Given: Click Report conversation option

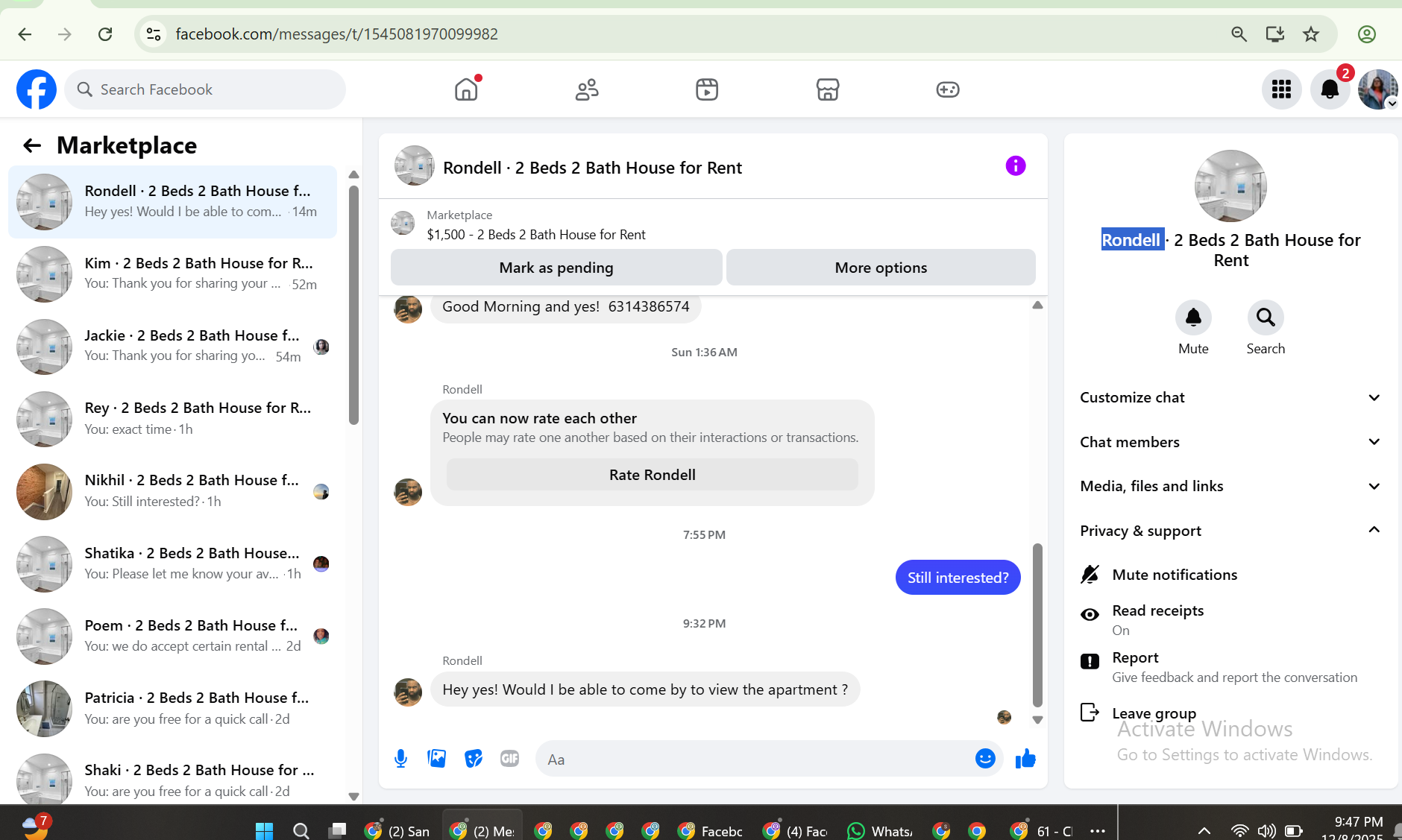Looking at the screenshot, I should click(1230, 667).
